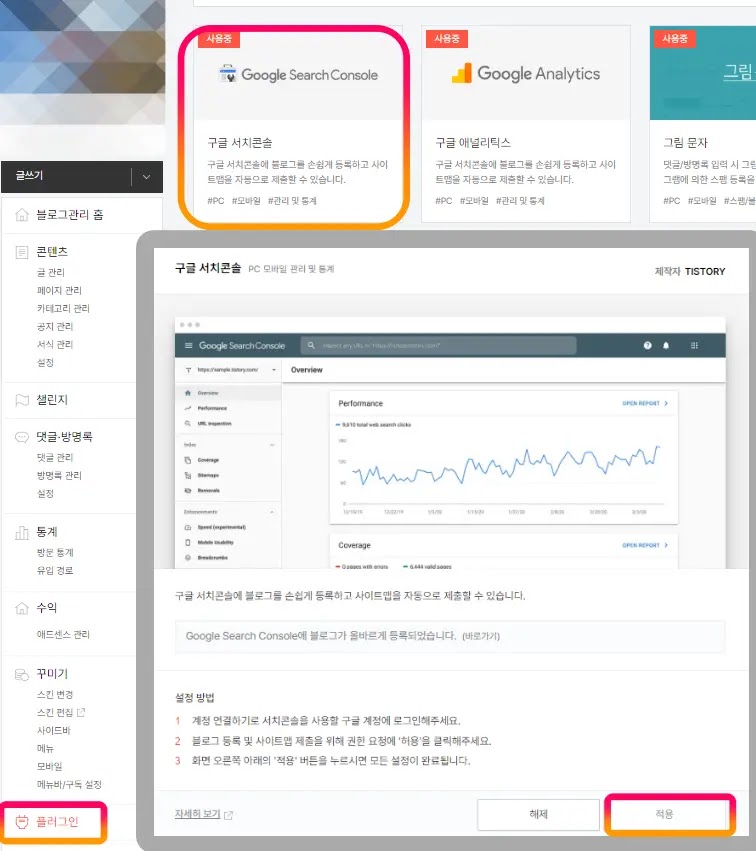Screen dimensions: 756x851
Task: Open 메뉴 under 꾸미기
Action: click(45, 748)
